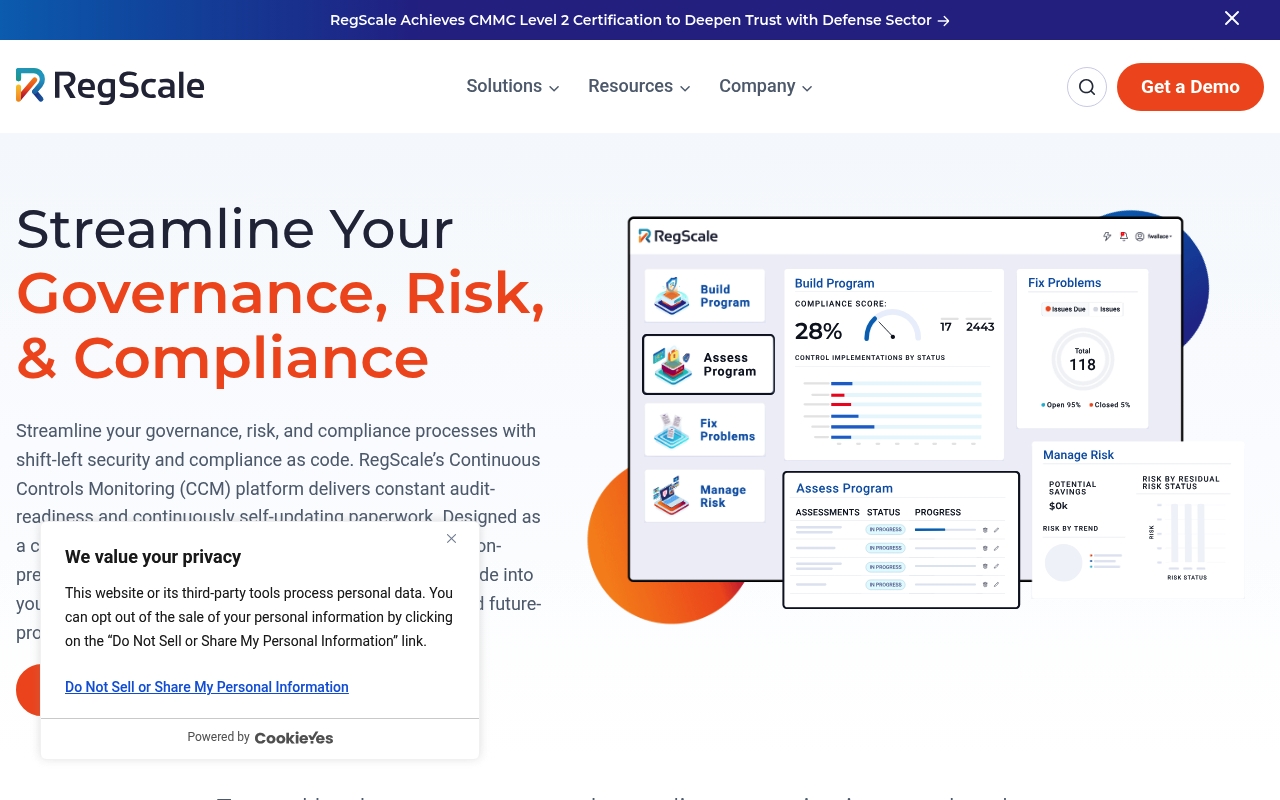Screen dimensions: 1280x800
Task: Close the privacy cookie popup
Action: pyautogui.click(x=451, y=538)
